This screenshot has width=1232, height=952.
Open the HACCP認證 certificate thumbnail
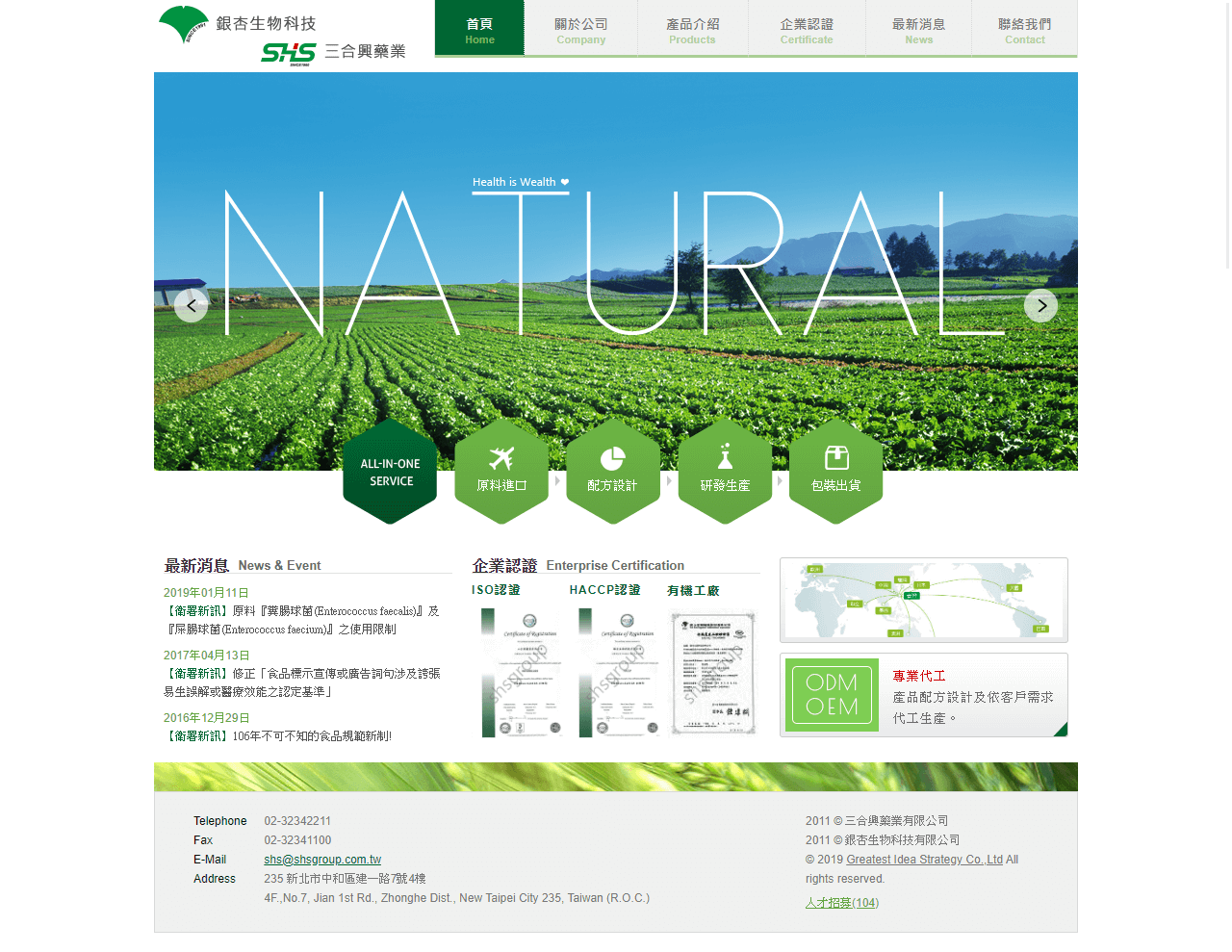[x=619, y=673]
